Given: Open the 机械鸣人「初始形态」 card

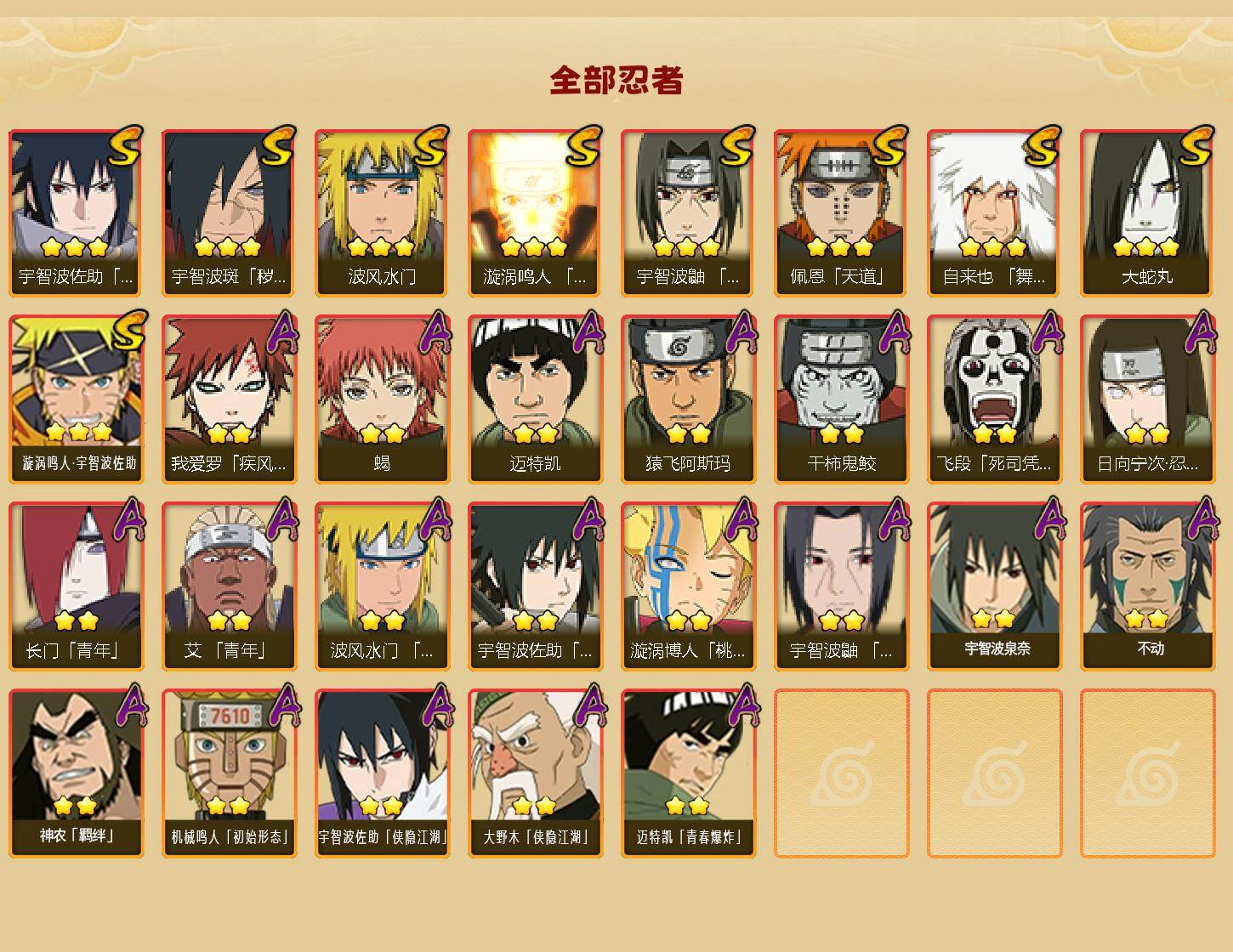Looking at the screenshot, I should click(229, 773).
